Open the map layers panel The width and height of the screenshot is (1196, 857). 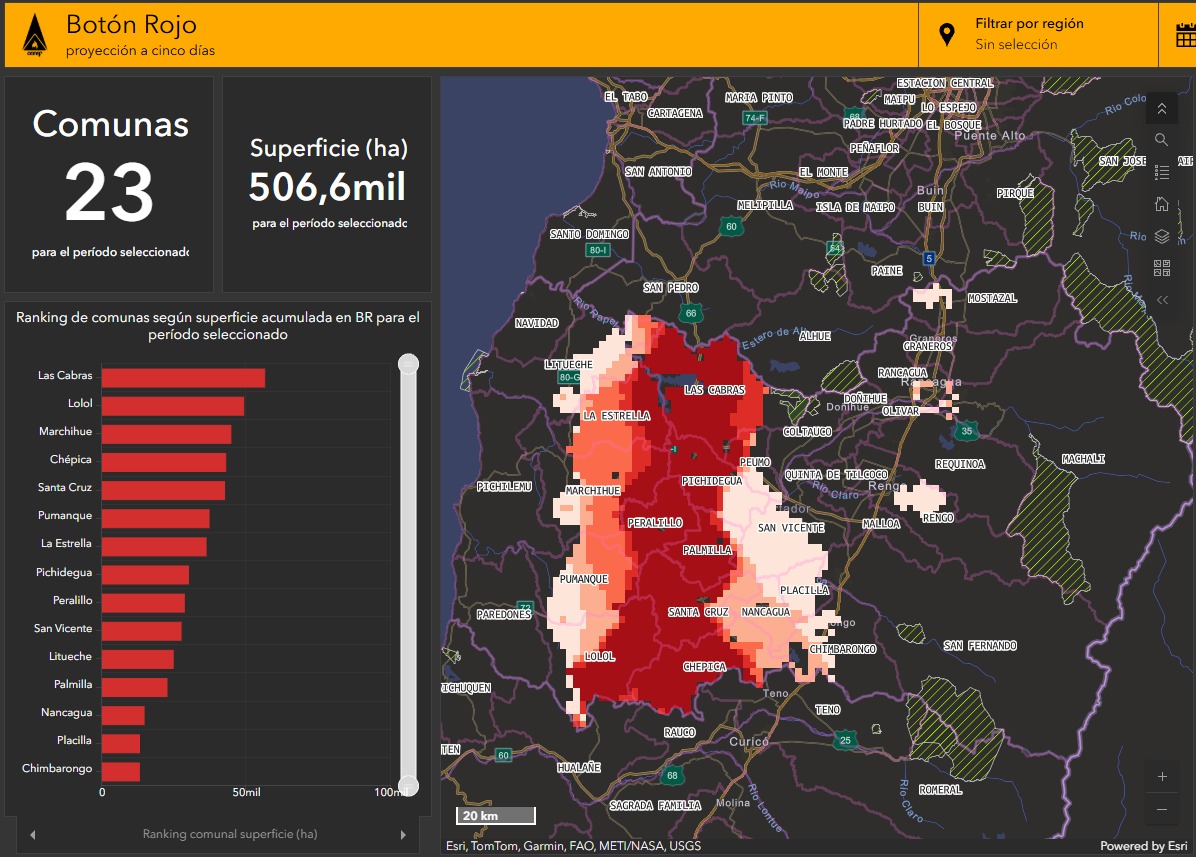[x=1161, y=237]
